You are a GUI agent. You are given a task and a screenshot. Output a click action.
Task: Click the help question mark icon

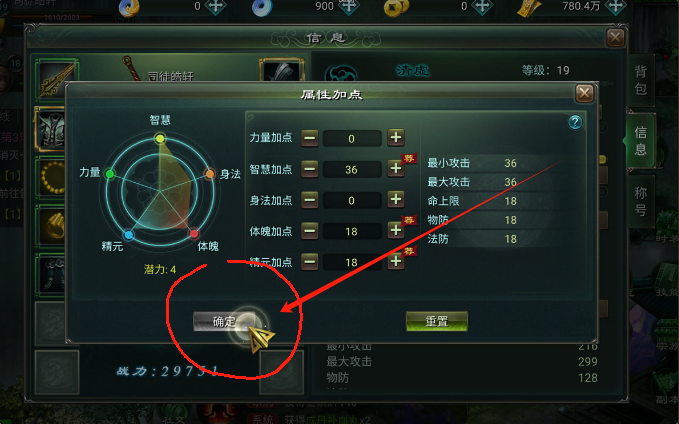pos(575,122)
